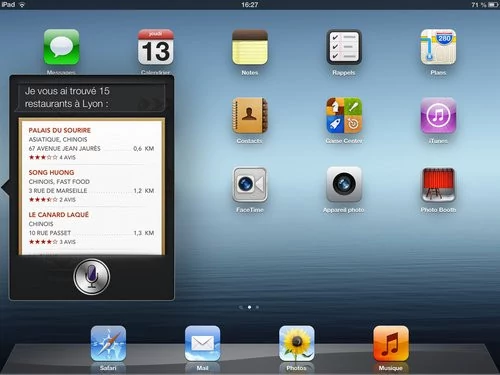Image resolution: width=500 pixels, height=375 pixels.
Task: Open the Messages app
Action: coord(62,47)
